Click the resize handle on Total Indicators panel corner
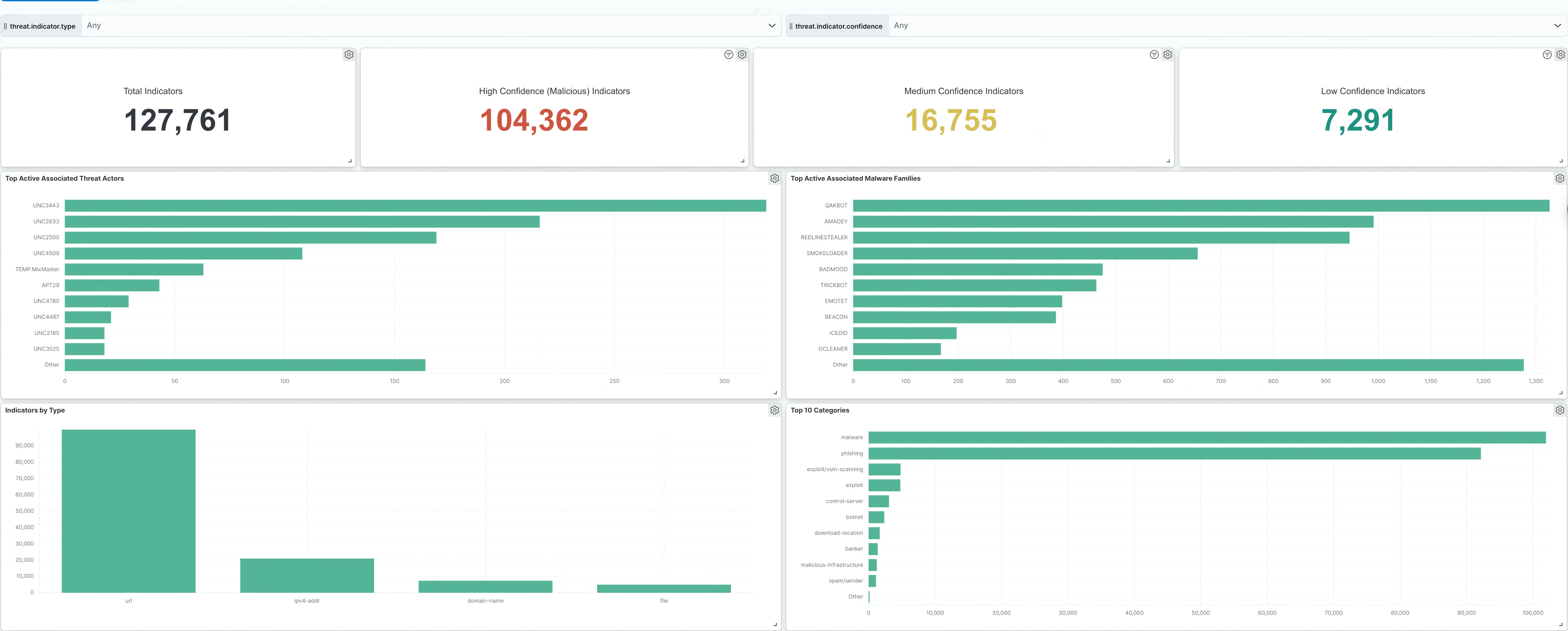1568x631 pixels. 350,160
